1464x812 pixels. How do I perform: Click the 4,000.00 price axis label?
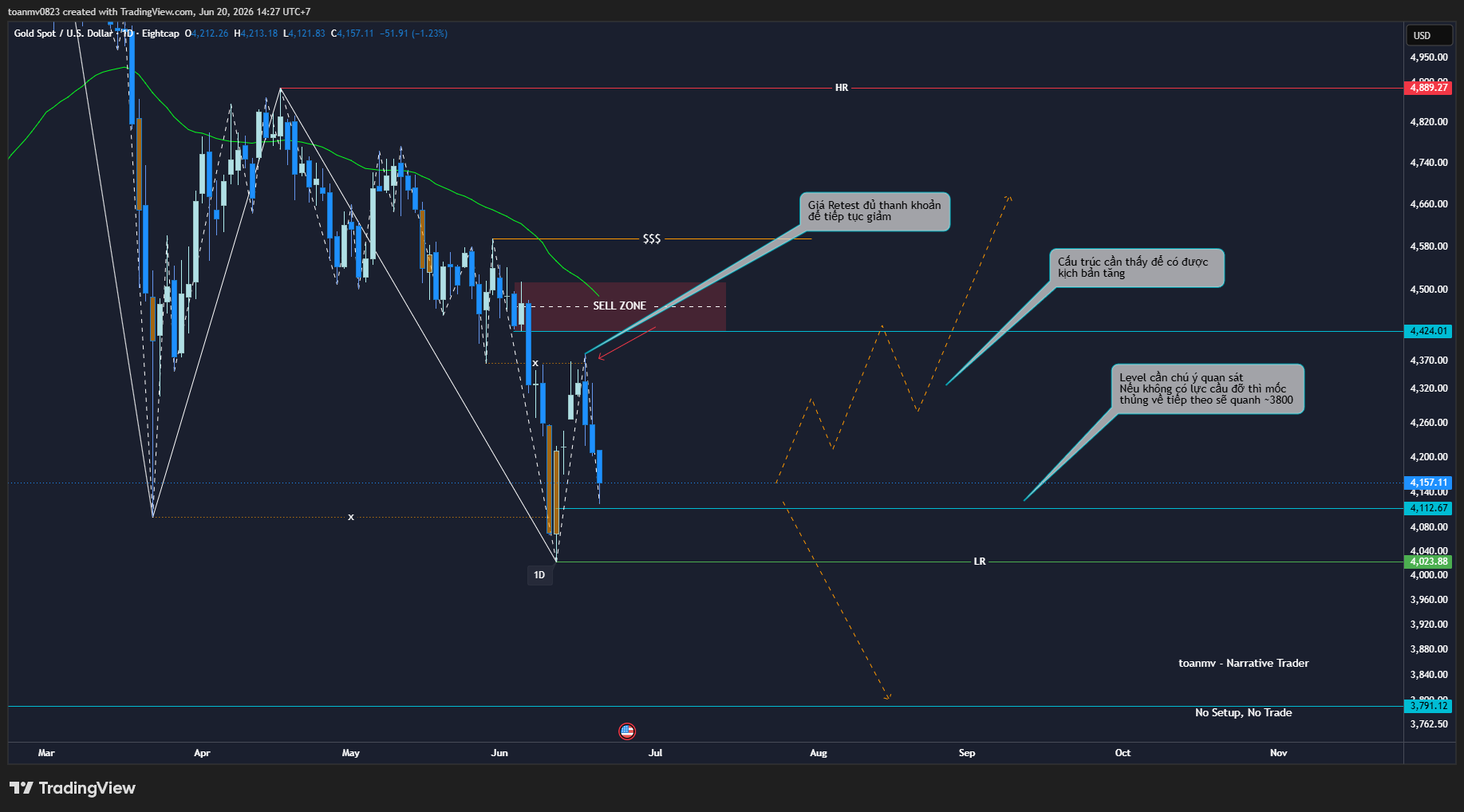[1429, 575]
